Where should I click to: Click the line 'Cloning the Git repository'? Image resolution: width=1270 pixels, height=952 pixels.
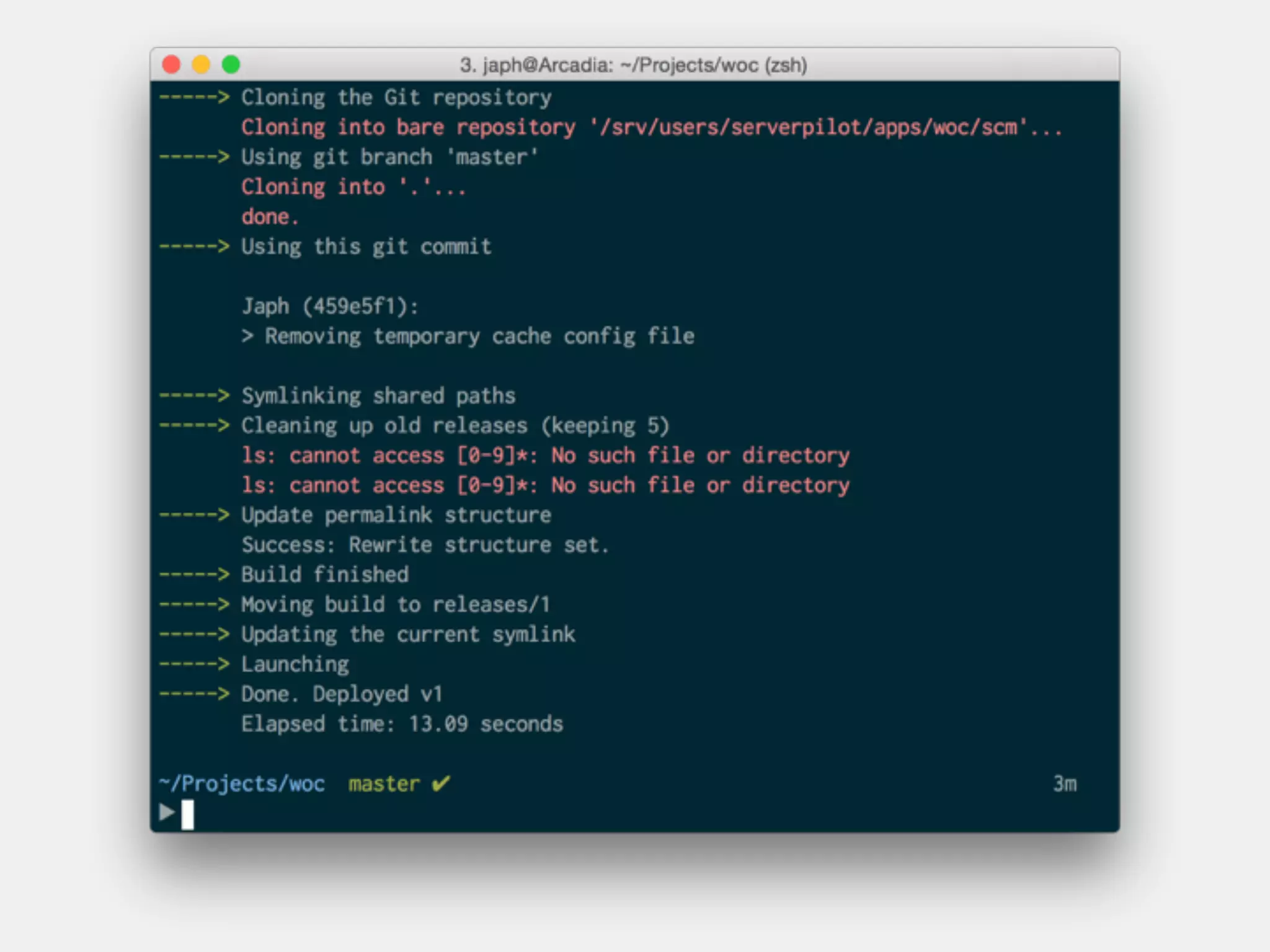[x=396, y=98]
